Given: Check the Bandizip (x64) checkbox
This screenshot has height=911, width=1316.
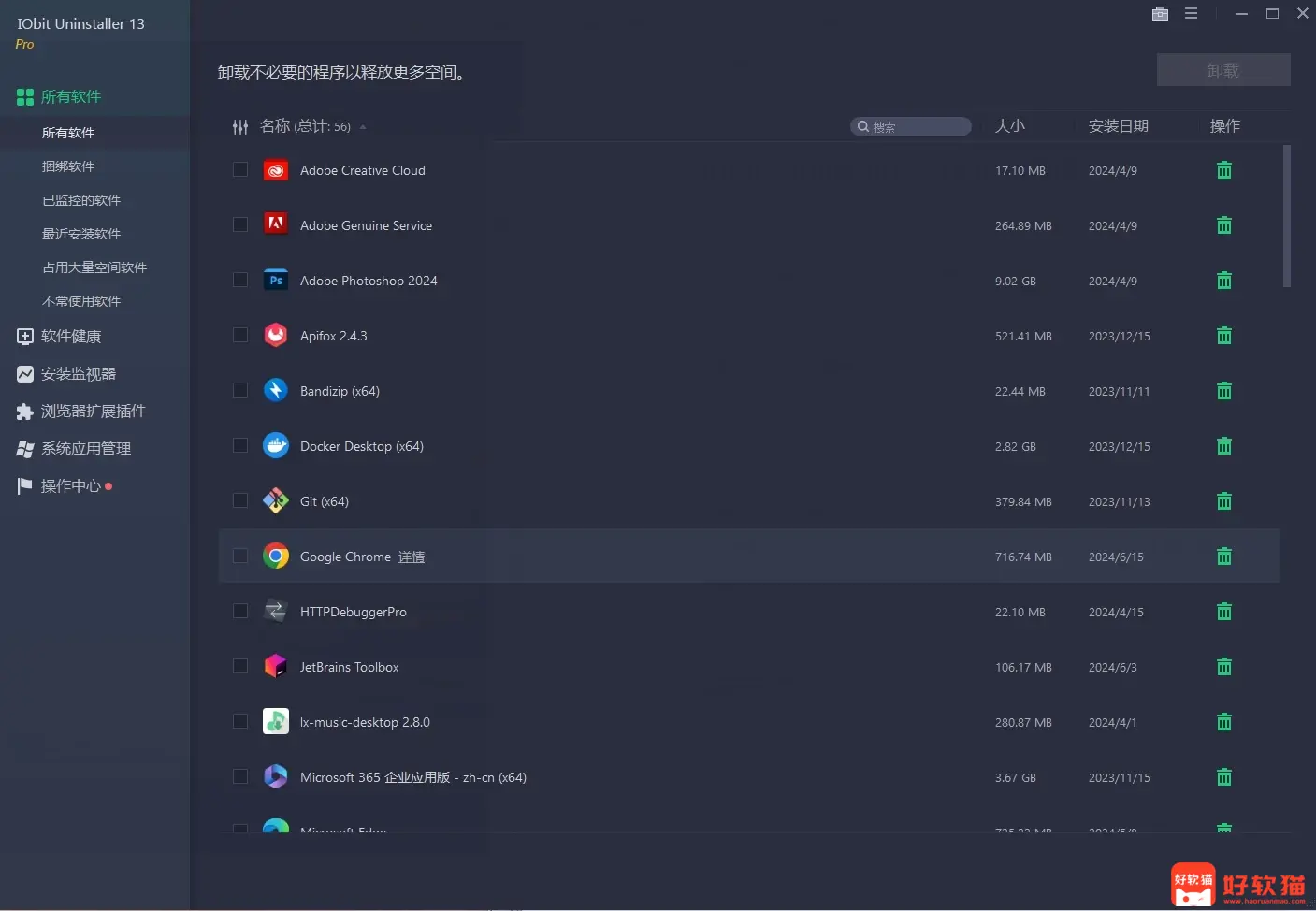Looking at the screenshot, I should click(x=240, y=391).
